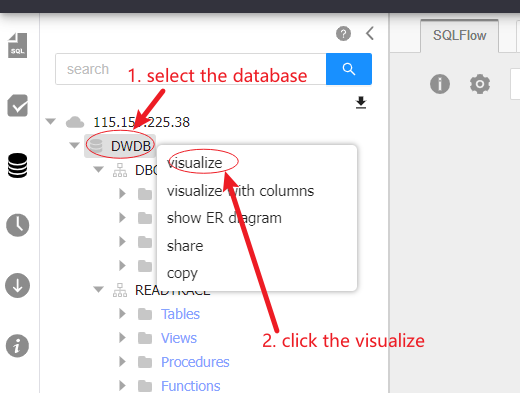The height and width of the screenshot is (393, 520).
Task: Click the blue search magnifier button
Action: point(349,69)
